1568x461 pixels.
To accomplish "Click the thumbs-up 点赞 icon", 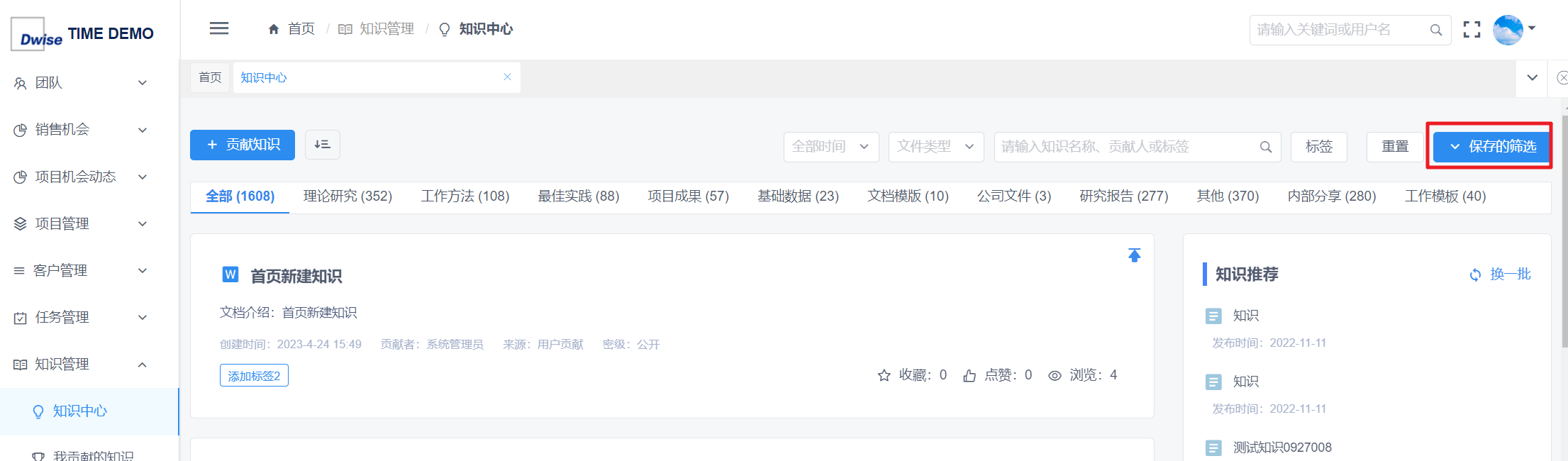I will (x=969, y=376).
